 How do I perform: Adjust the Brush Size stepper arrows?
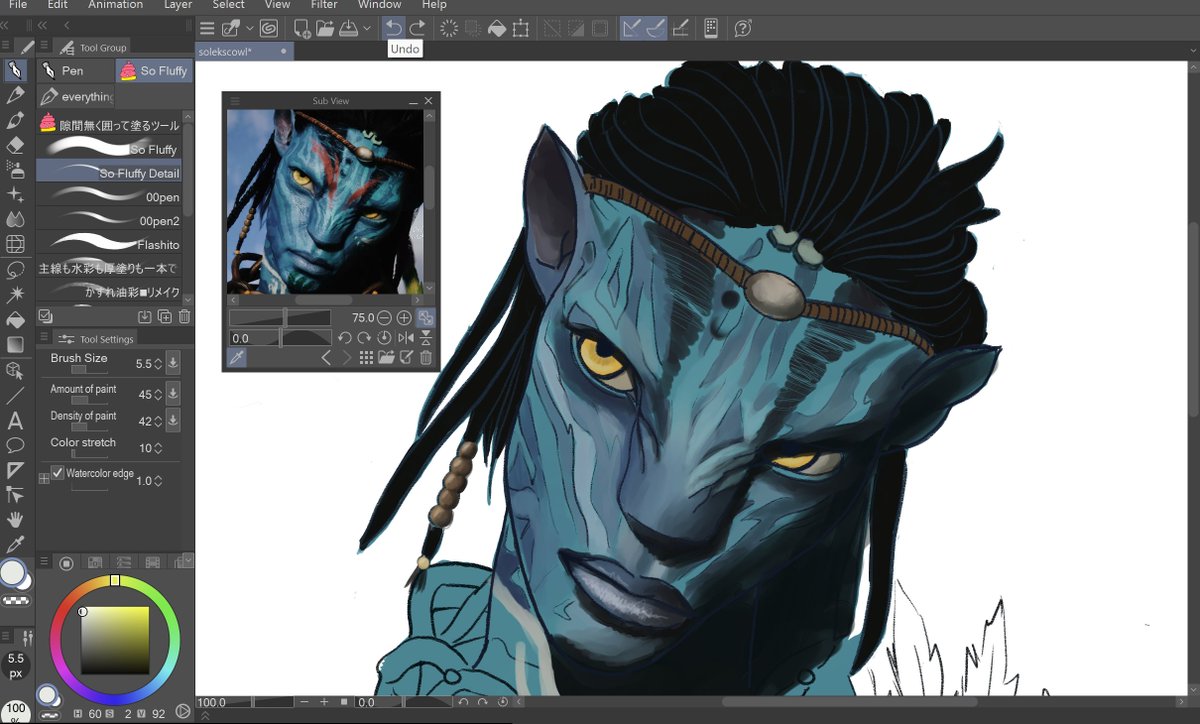(158, 364)
